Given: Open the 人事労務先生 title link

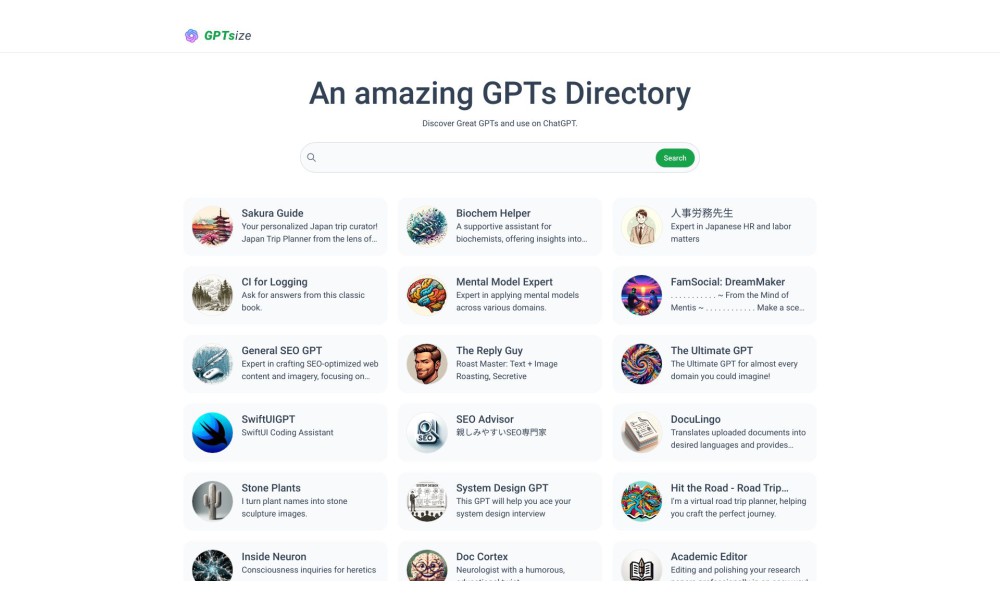Looking at the screenshot, I should [702, 213].
